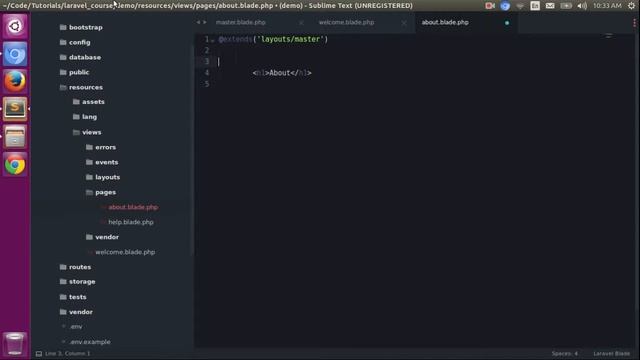Image resolution: width=640 pixels, height=360 pixels.
Task: Select the about.blade.php tab
Action: pyautogui.click(x=445, y=22)
